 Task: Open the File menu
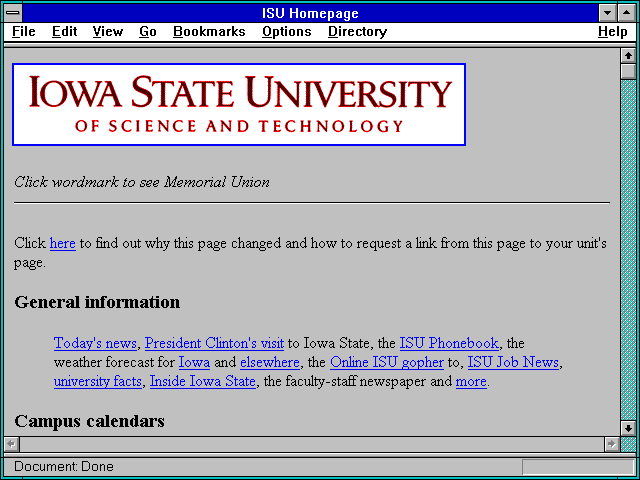(x=24, y=31)
